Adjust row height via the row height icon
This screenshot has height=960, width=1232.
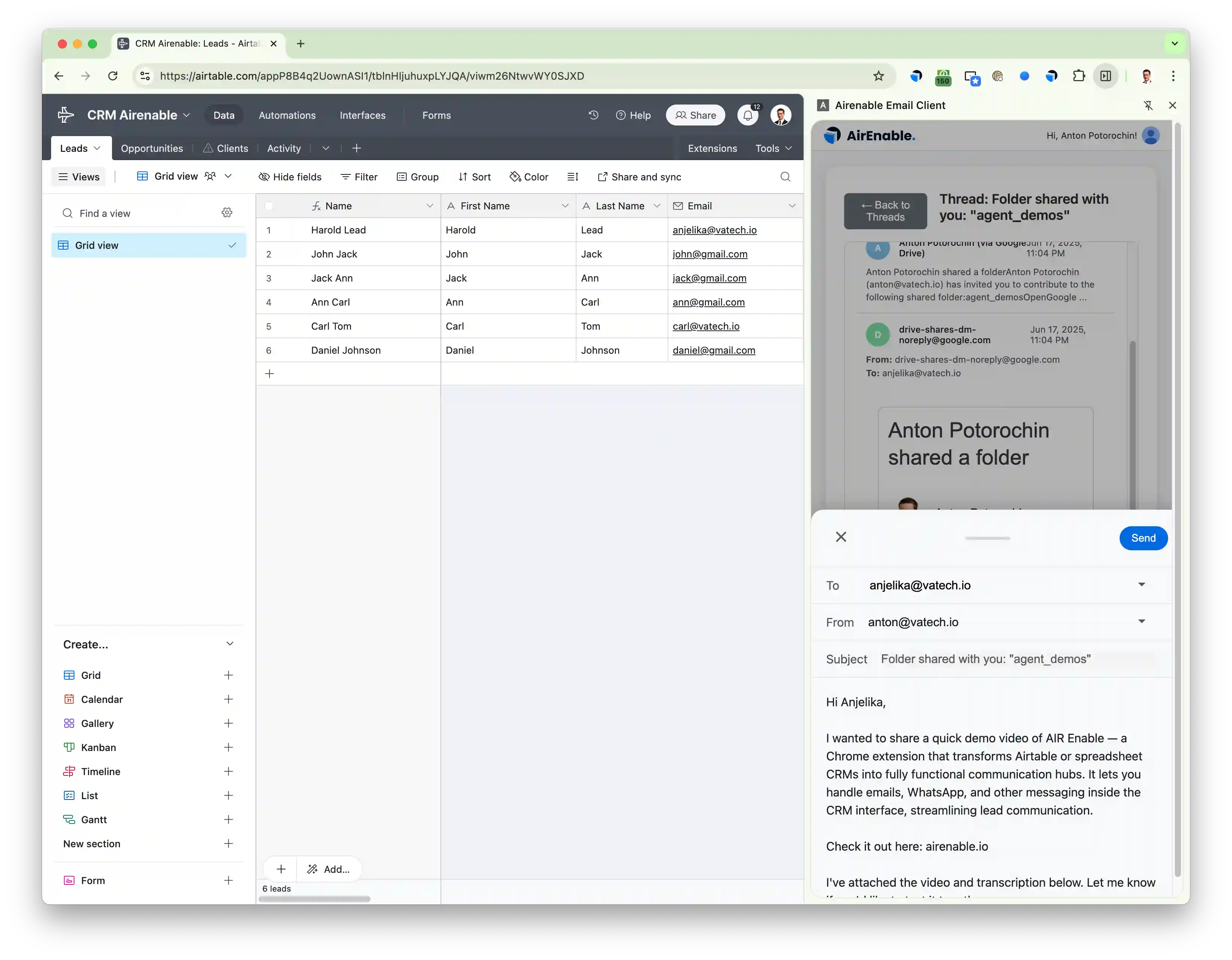[x=572, y=177]
